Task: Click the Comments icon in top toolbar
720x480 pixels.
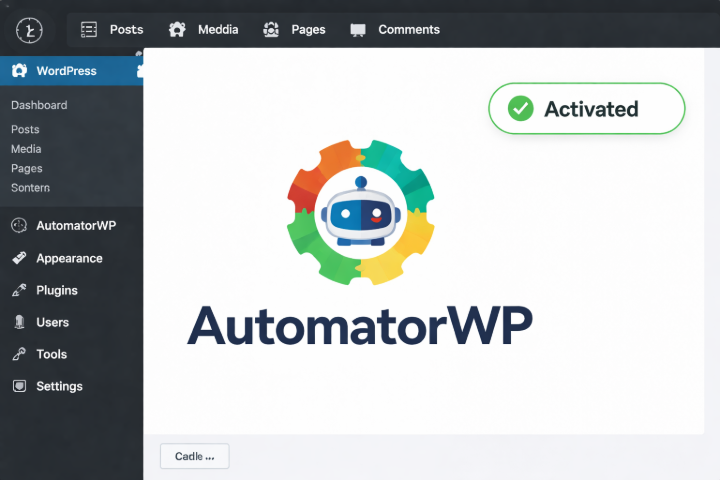Action: (358, 29)
